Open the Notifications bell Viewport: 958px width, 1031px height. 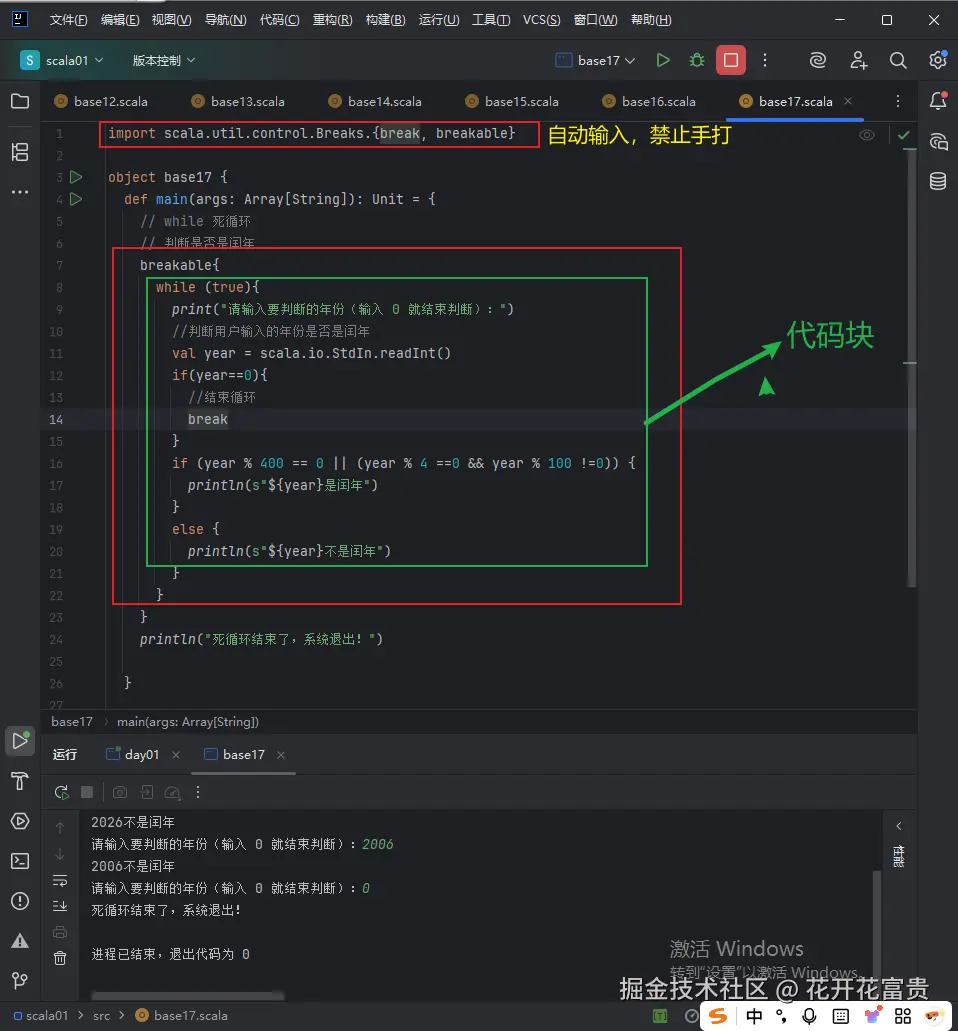point(938,101)
